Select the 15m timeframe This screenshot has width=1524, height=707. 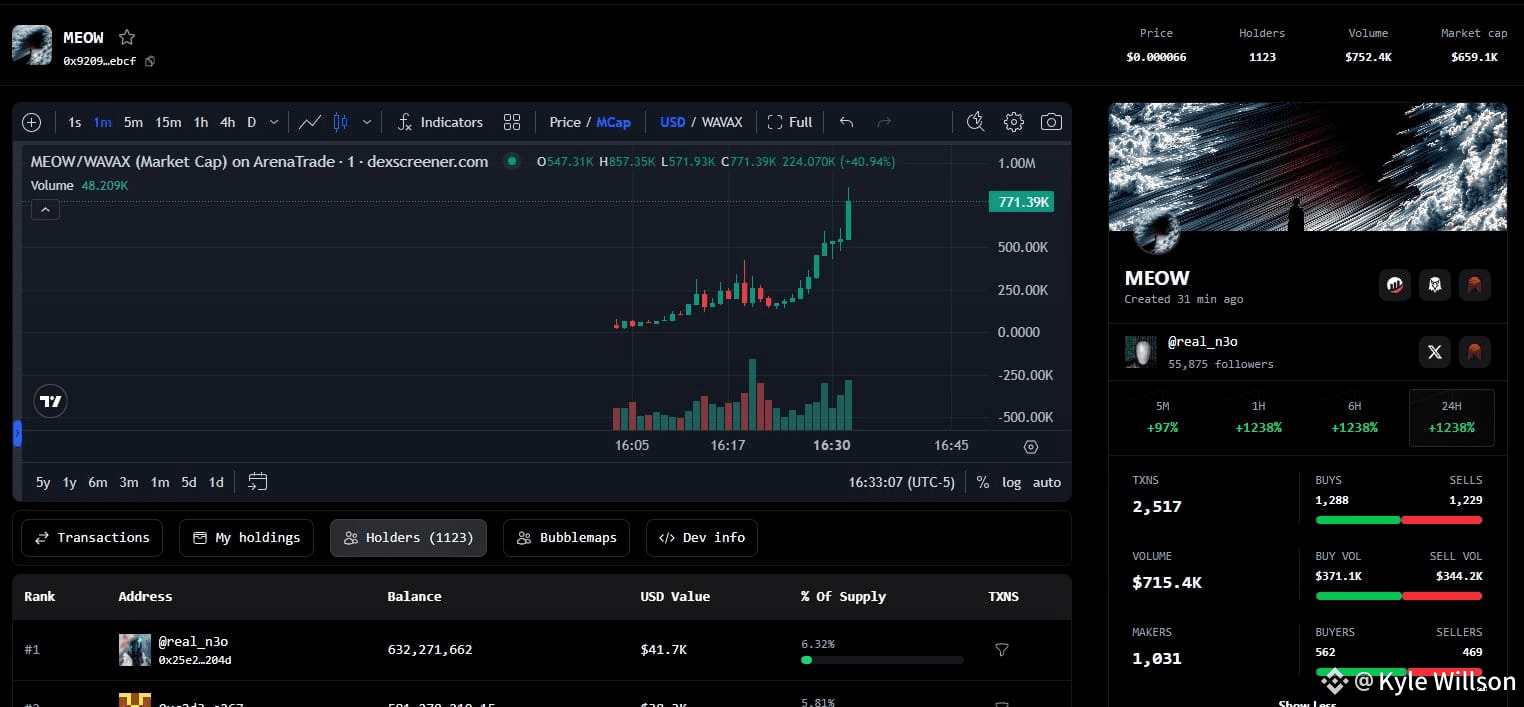[x=168, y=122]
